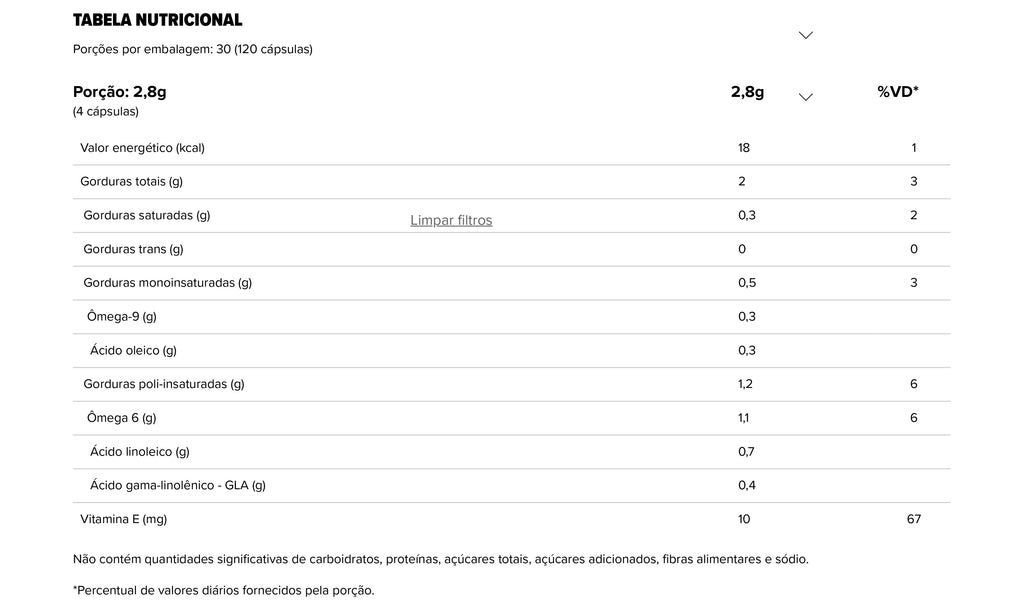Click the Limpar filtros link

[x=451, y=221]
